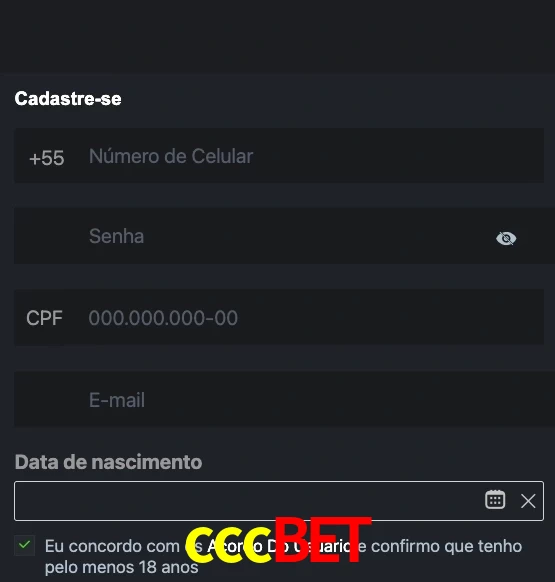
Task: Click the red BET logo letters
Action: click(322, 539)
